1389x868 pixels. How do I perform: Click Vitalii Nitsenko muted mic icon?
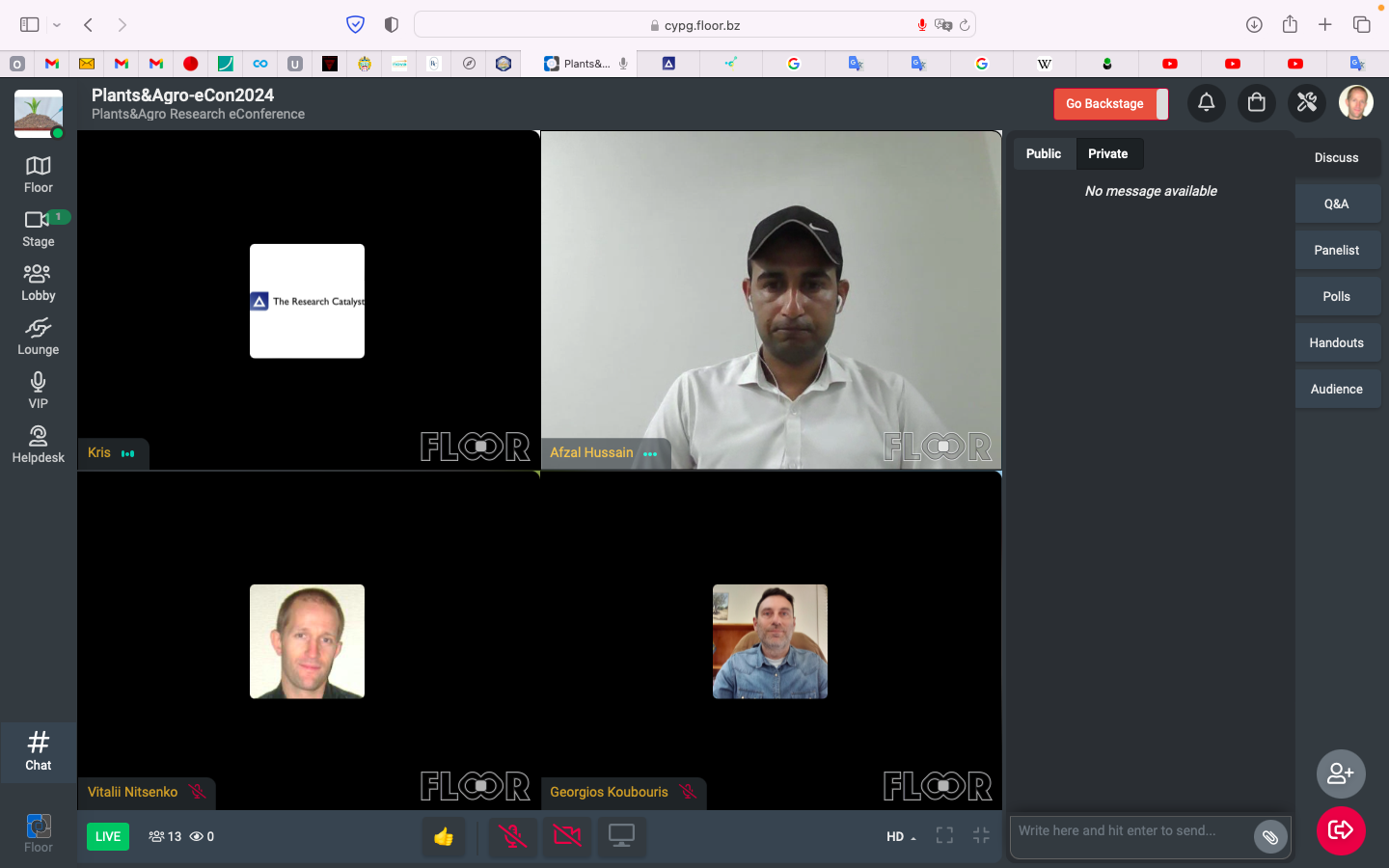point(197,792)
